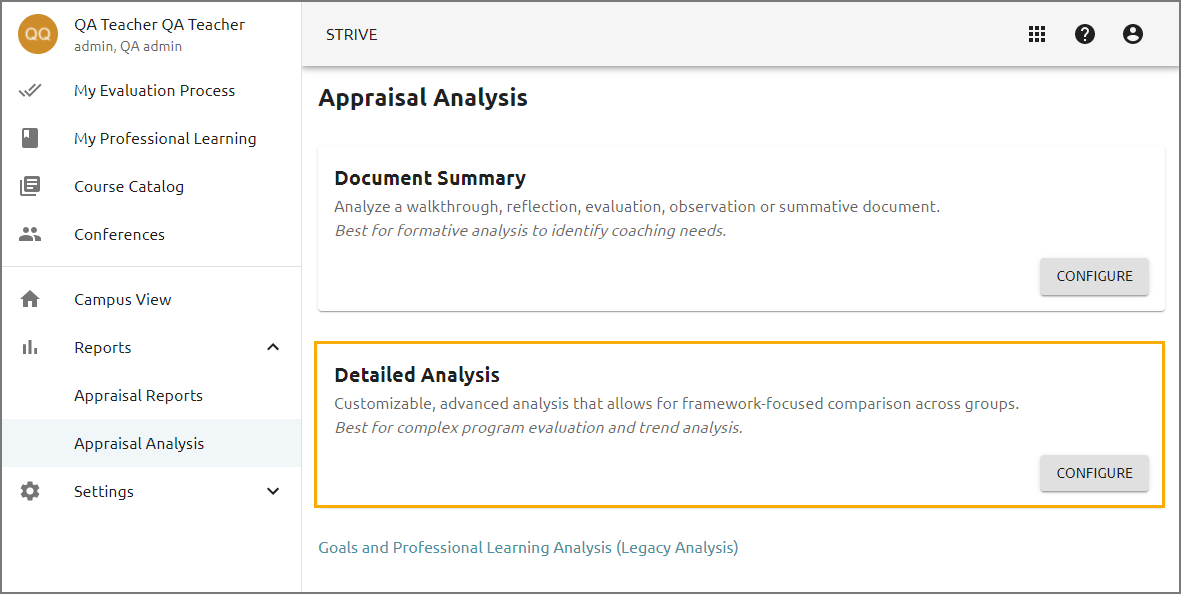Click the Conferences people icon
The height and width of the screenshot is (594, 1181).
click(30, 235)
